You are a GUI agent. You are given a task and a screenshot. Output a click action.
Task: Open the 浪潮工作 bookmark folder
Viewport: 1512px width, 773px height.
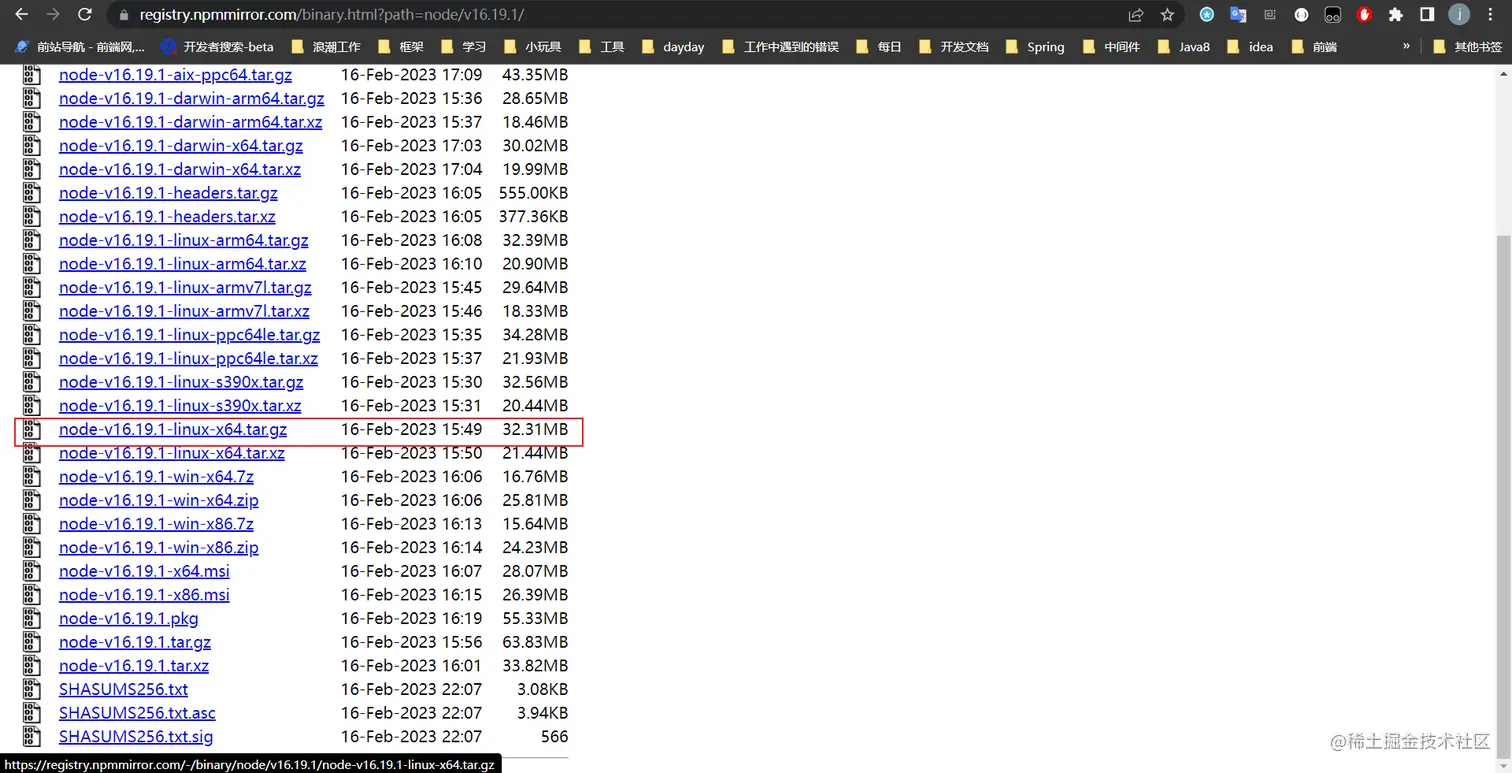tap(325, 47)
